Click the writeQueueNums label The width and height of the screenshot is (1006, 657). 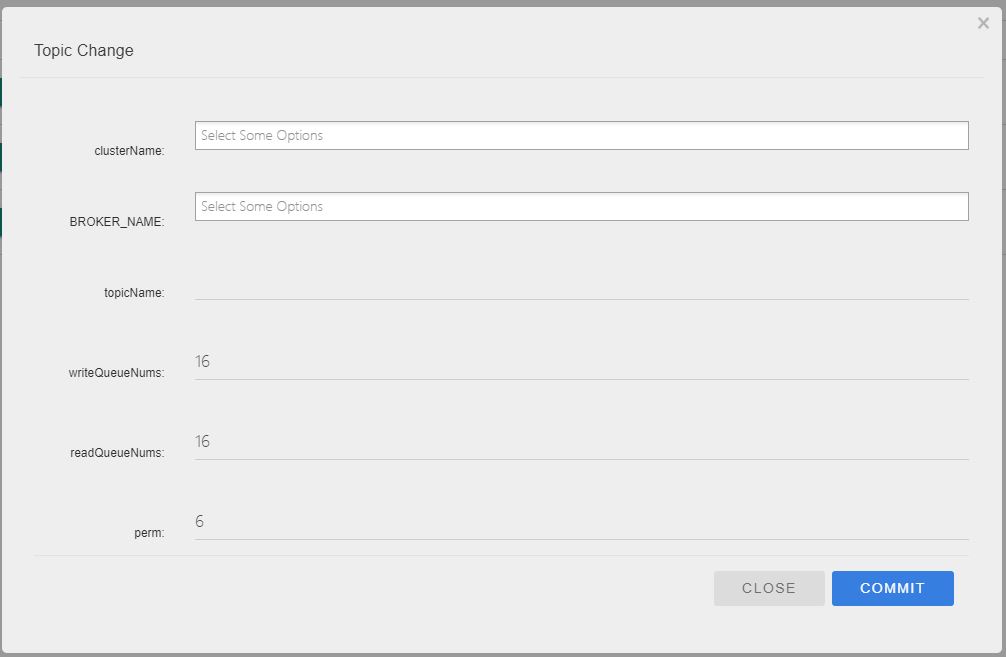coord(116,373)
